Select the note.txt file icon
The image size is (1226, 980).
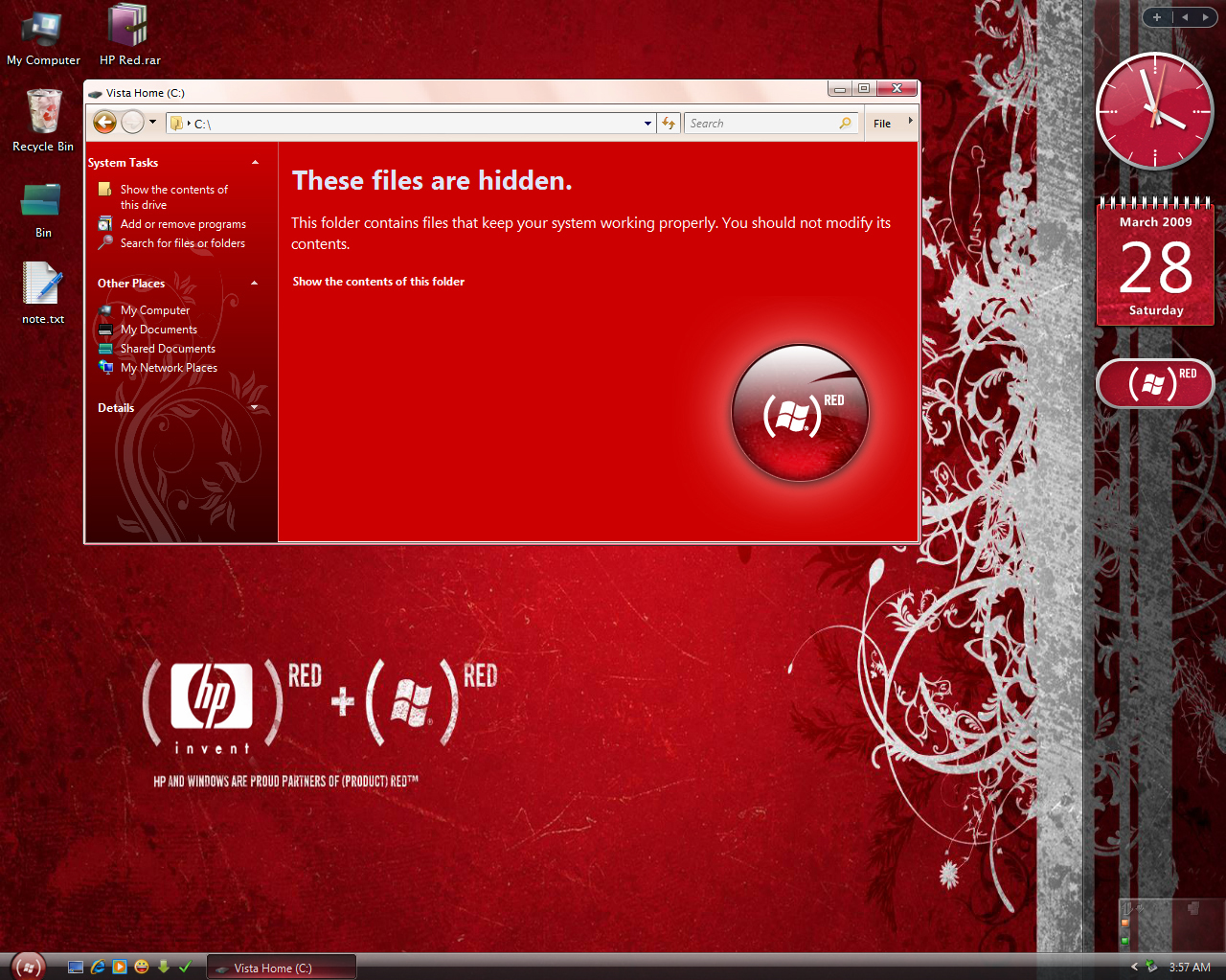tap(43, 292)
